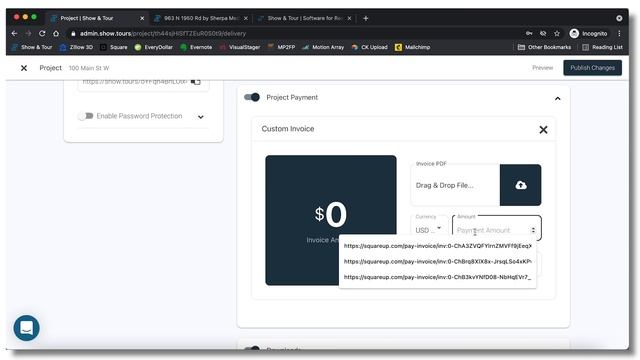Viewport: 640px width, 360px height.
Task: Open the Reading List
Action: click(x=602, y=47)
